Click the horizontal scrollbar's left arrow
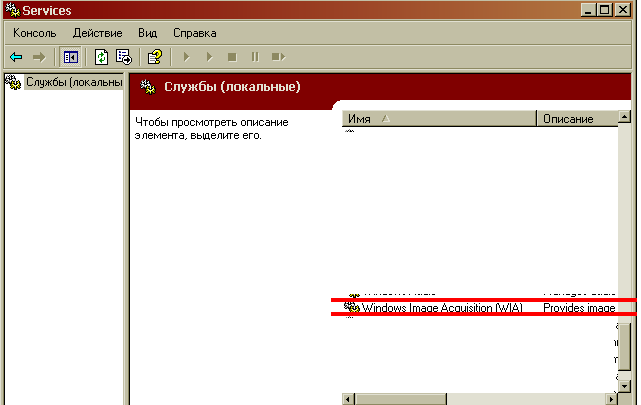Viewport: 641px width, 405px height. 350,398
